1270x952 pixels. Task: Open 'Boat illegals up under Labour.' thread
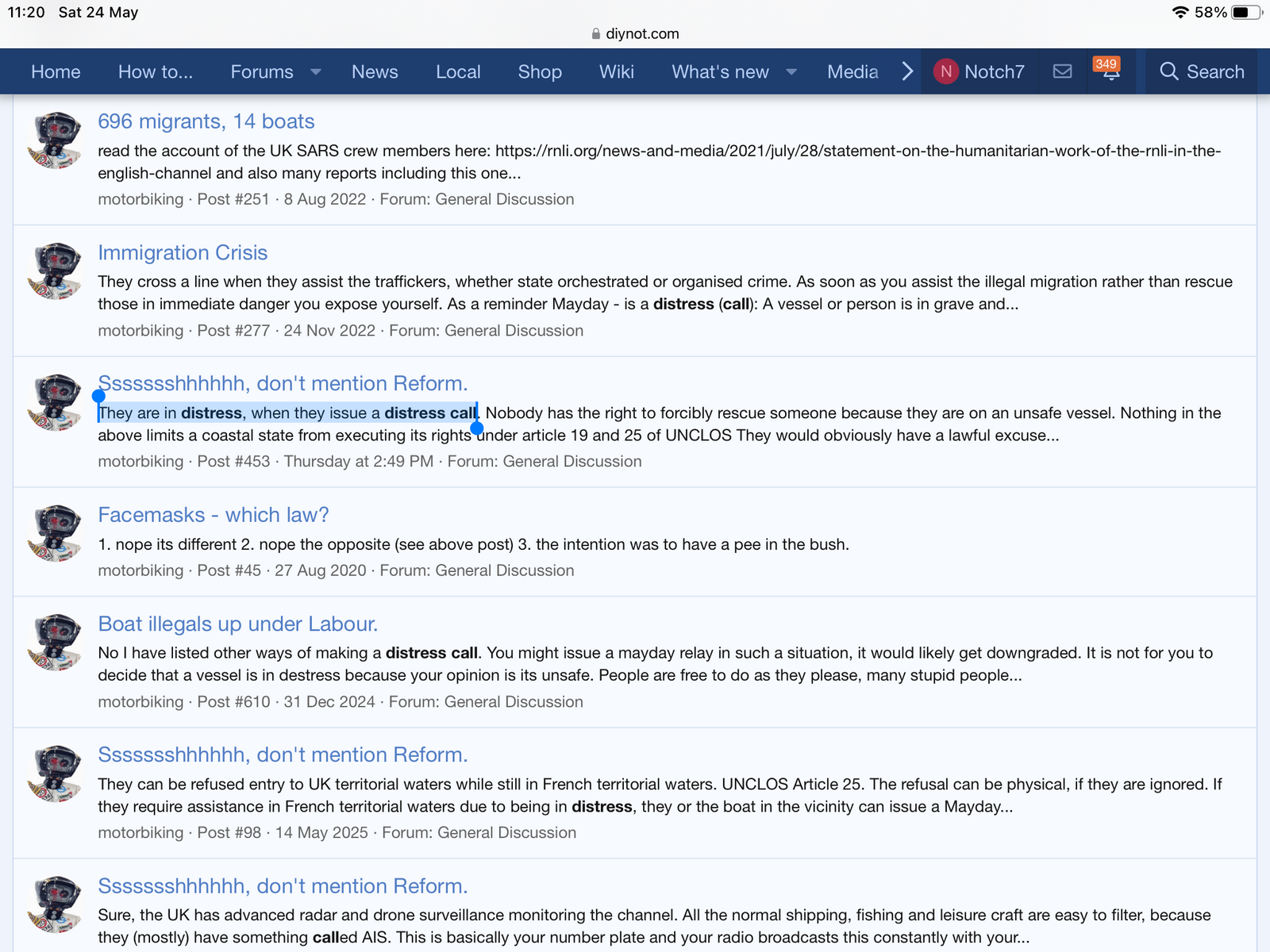coord(237,624)
